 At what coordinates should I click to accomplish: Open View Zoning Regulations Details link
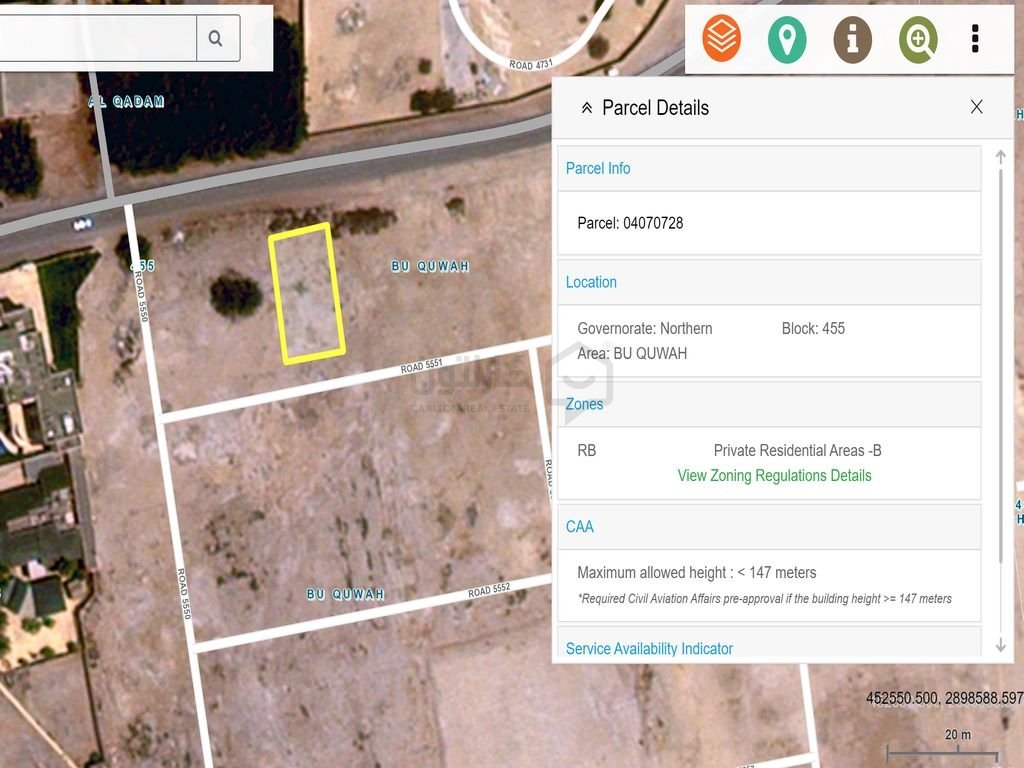click(774, 475)
